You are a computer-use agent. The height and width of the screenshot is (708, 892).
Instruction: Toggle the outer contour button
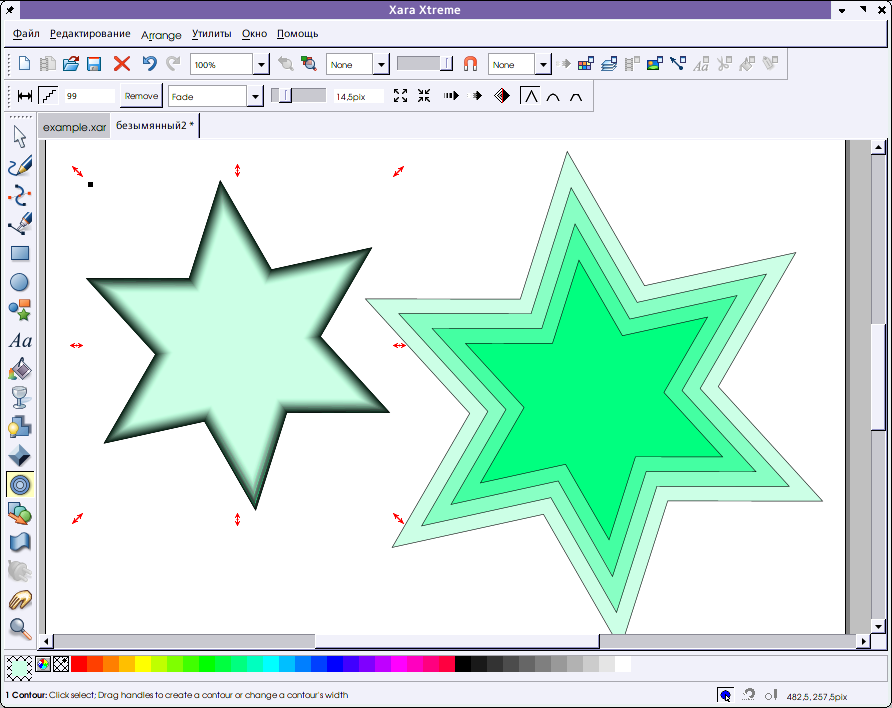pos(400,96)
